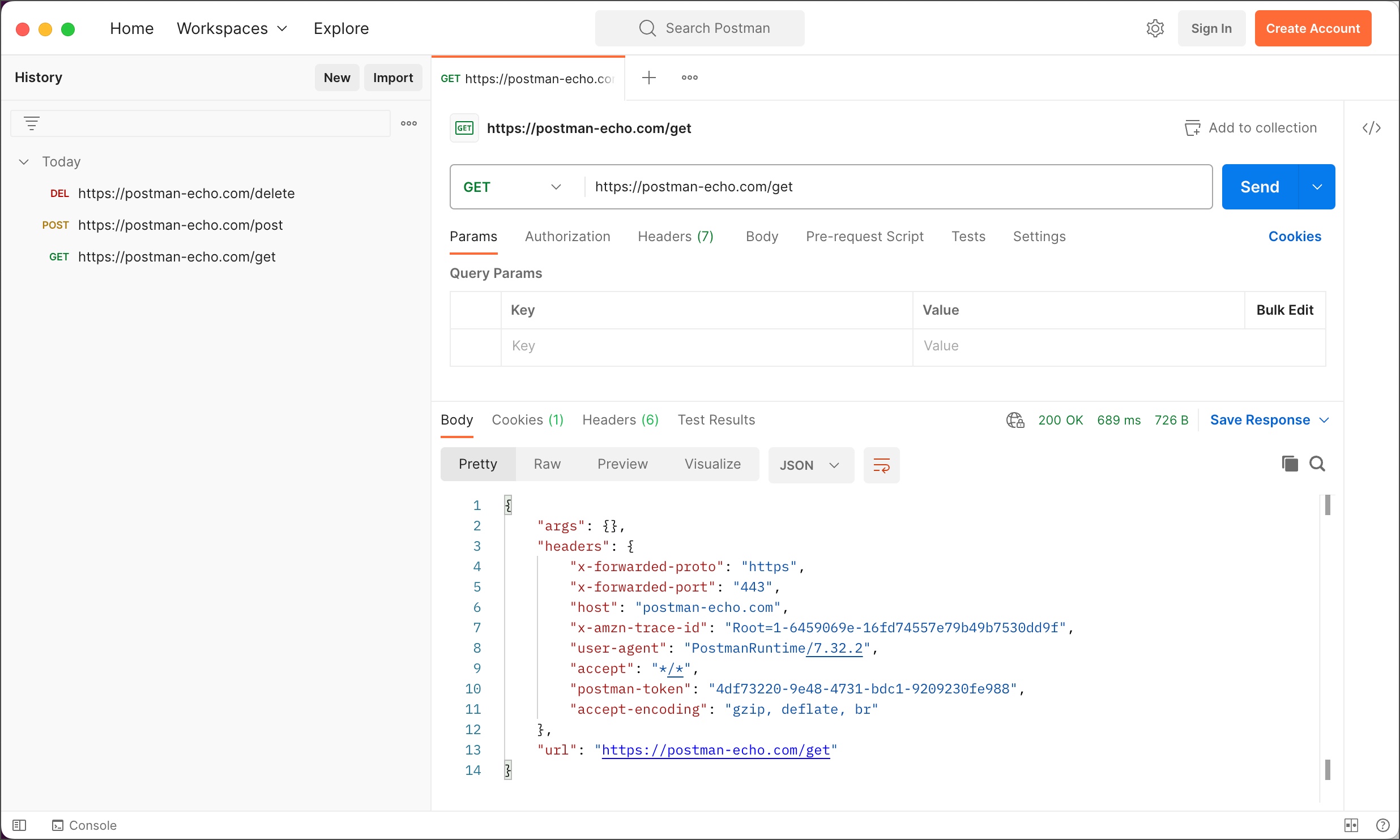Click the history filter icon
1400x840 pixels.
32,123
